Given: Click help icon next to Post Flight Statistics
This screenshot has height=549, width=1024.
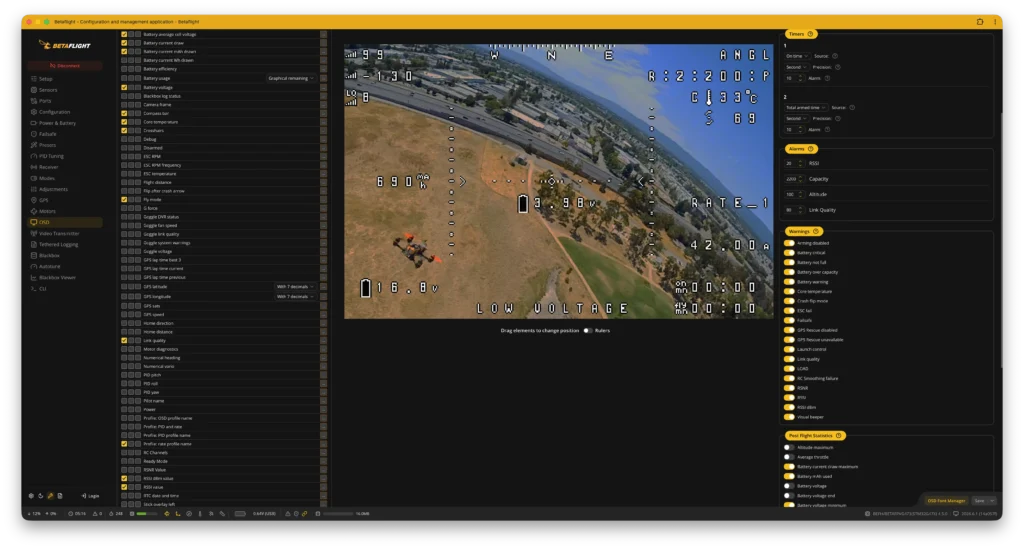Looking at the screenshot, I should click(x=839, y=435).
